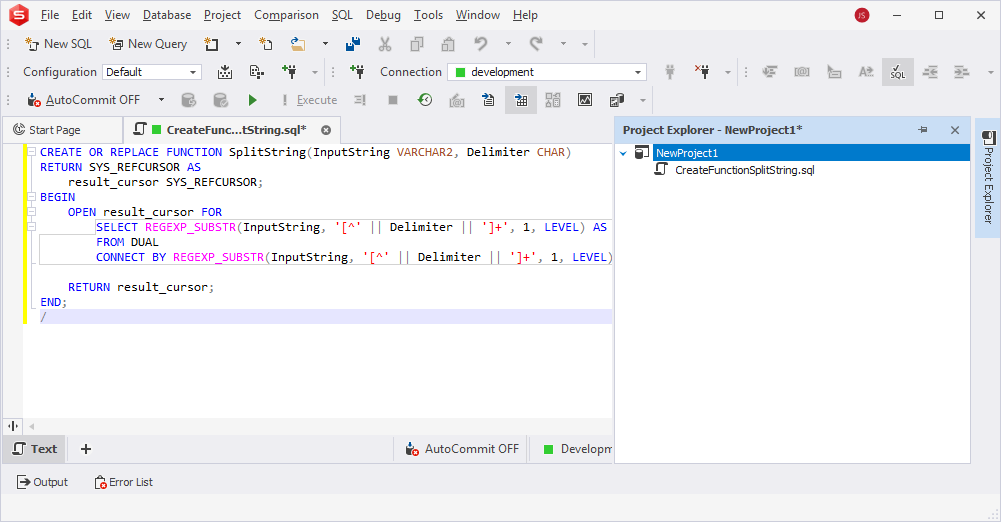Click the Build project icon next to Default
1001x522 pixels.
tap(225, 72)
